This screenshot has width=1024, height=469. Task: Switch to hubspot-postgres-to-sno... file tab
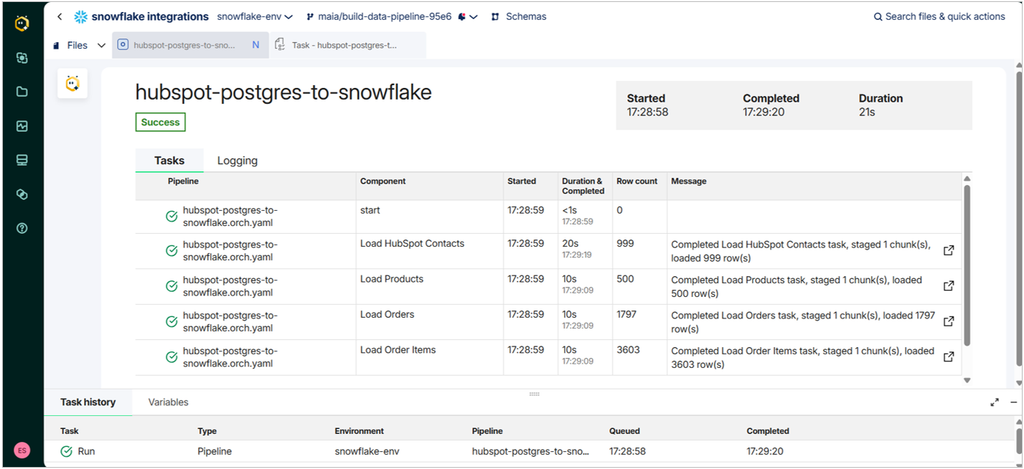coord(190,45)
